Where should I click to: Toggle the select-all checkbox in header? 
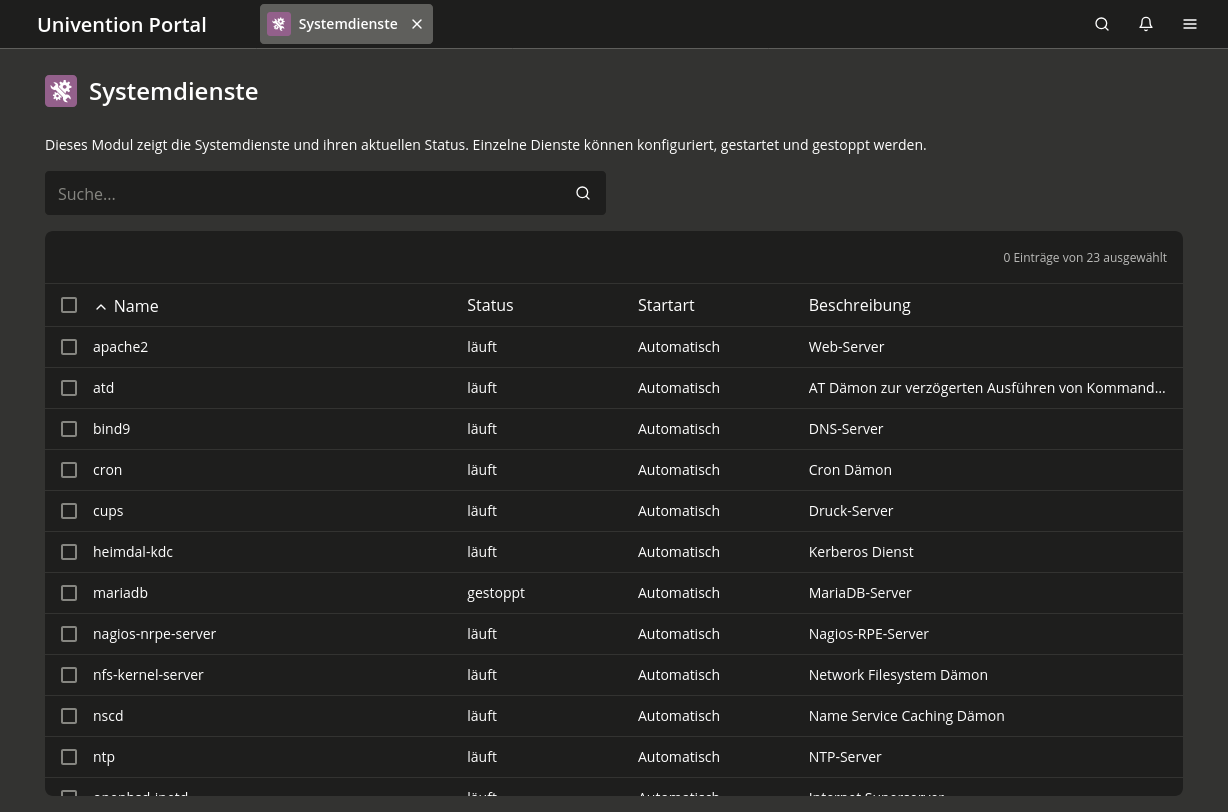(x=69, y=305)
